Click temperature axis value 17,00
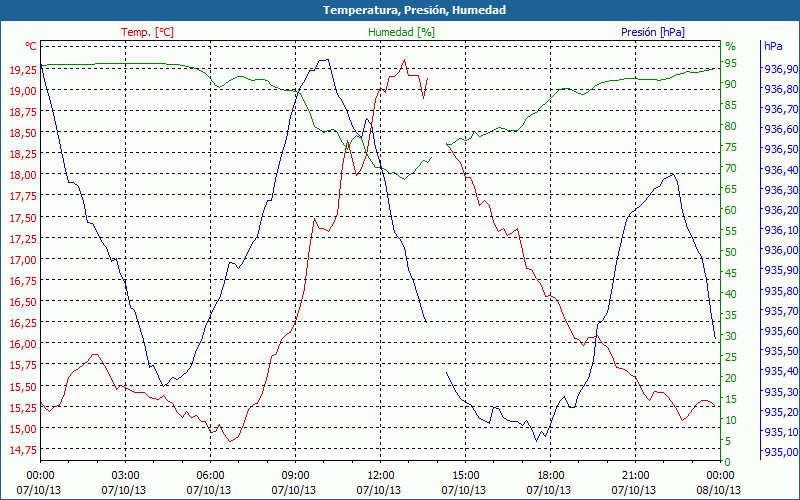The height and width of the screenshot is (500, 800). coord(23,259)
